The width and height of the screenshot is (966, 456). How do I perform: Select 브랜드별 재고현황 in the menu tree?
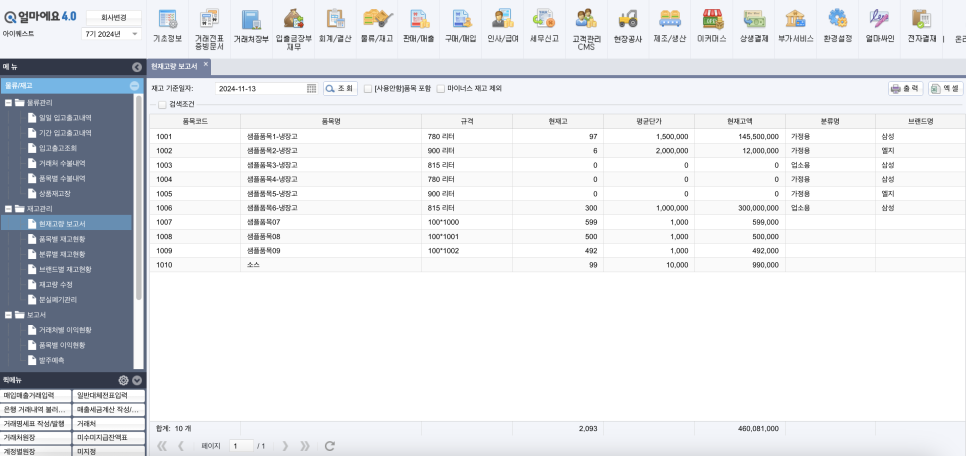65,269
